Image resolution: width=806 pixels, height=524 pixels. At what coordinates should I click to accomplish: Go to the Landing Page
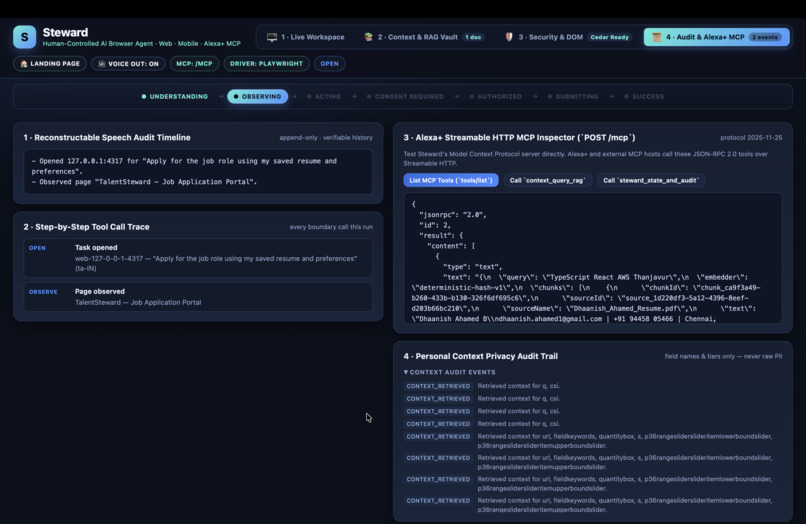pos(50,64)
